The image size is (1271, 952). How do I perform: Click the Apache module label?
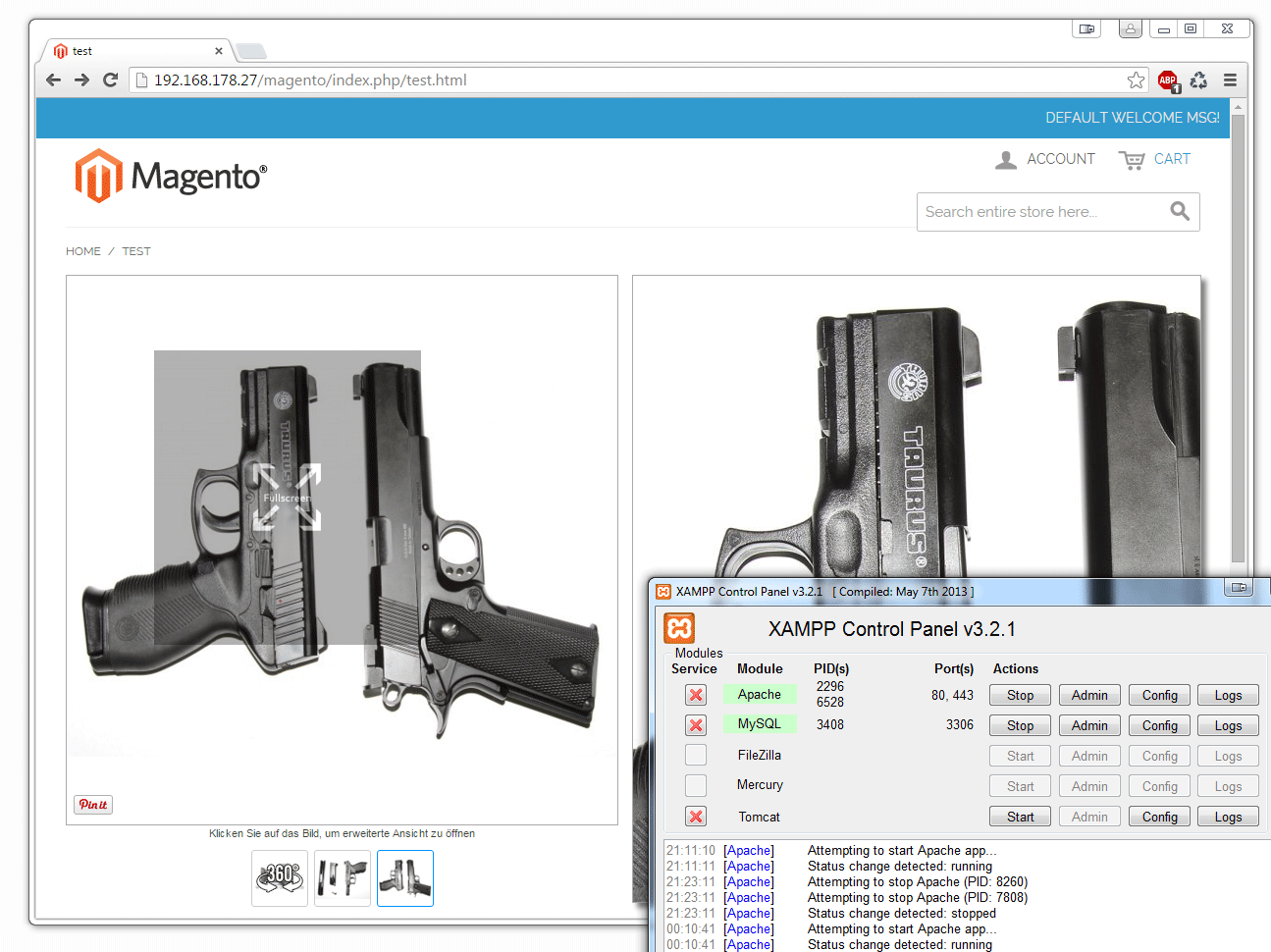pos(760,694)
